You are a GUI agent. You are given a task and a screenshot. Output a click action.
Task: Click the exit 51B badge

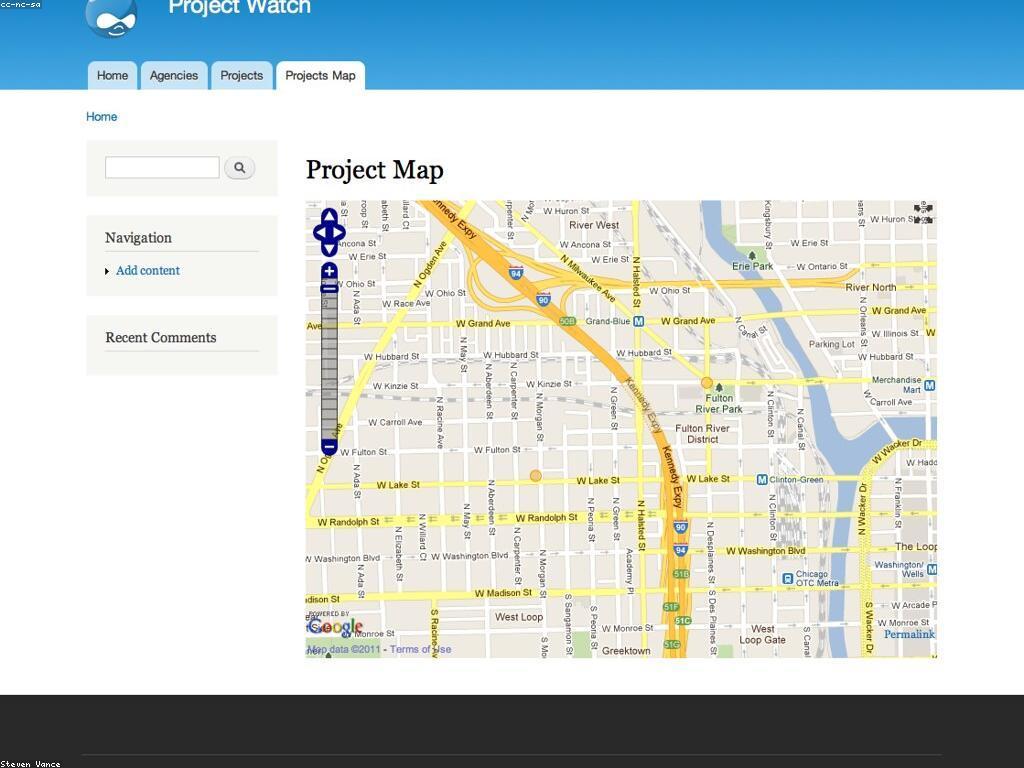tap(681, 574)
